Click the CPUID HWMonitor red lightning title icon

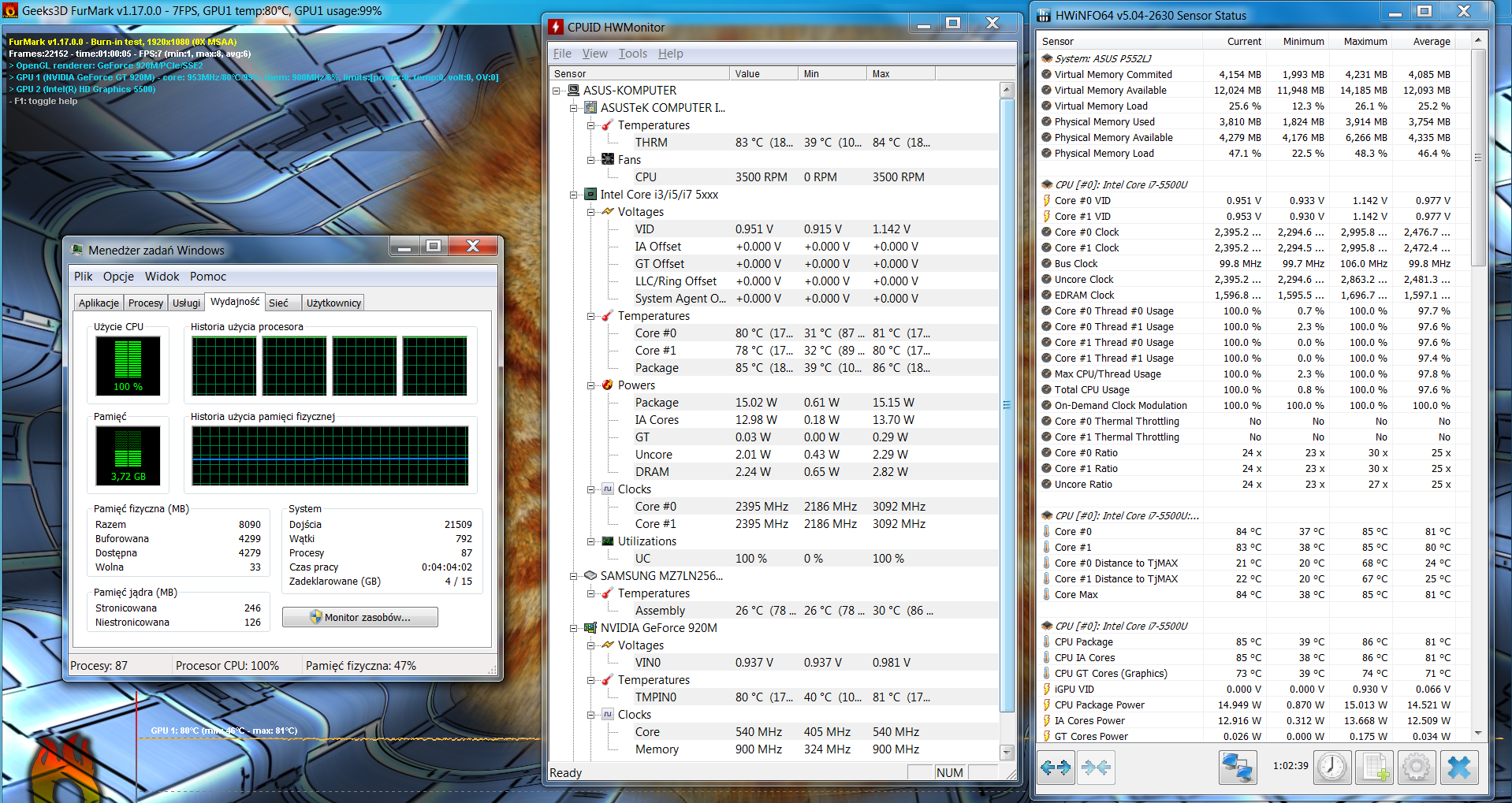click(x=556, y=27)
